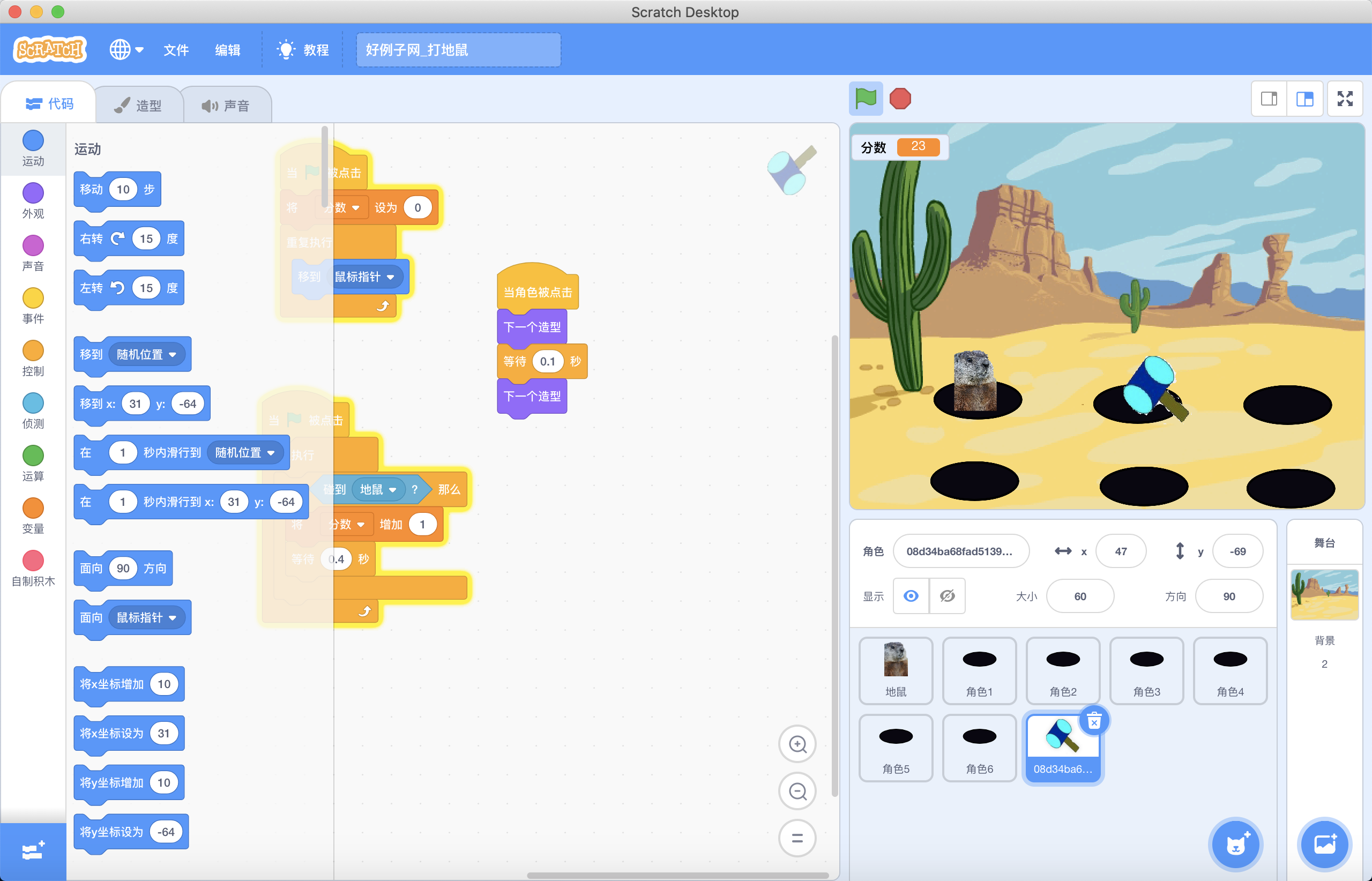
Task: Select the 控制 block category
Action: click(x=33, y=358)
